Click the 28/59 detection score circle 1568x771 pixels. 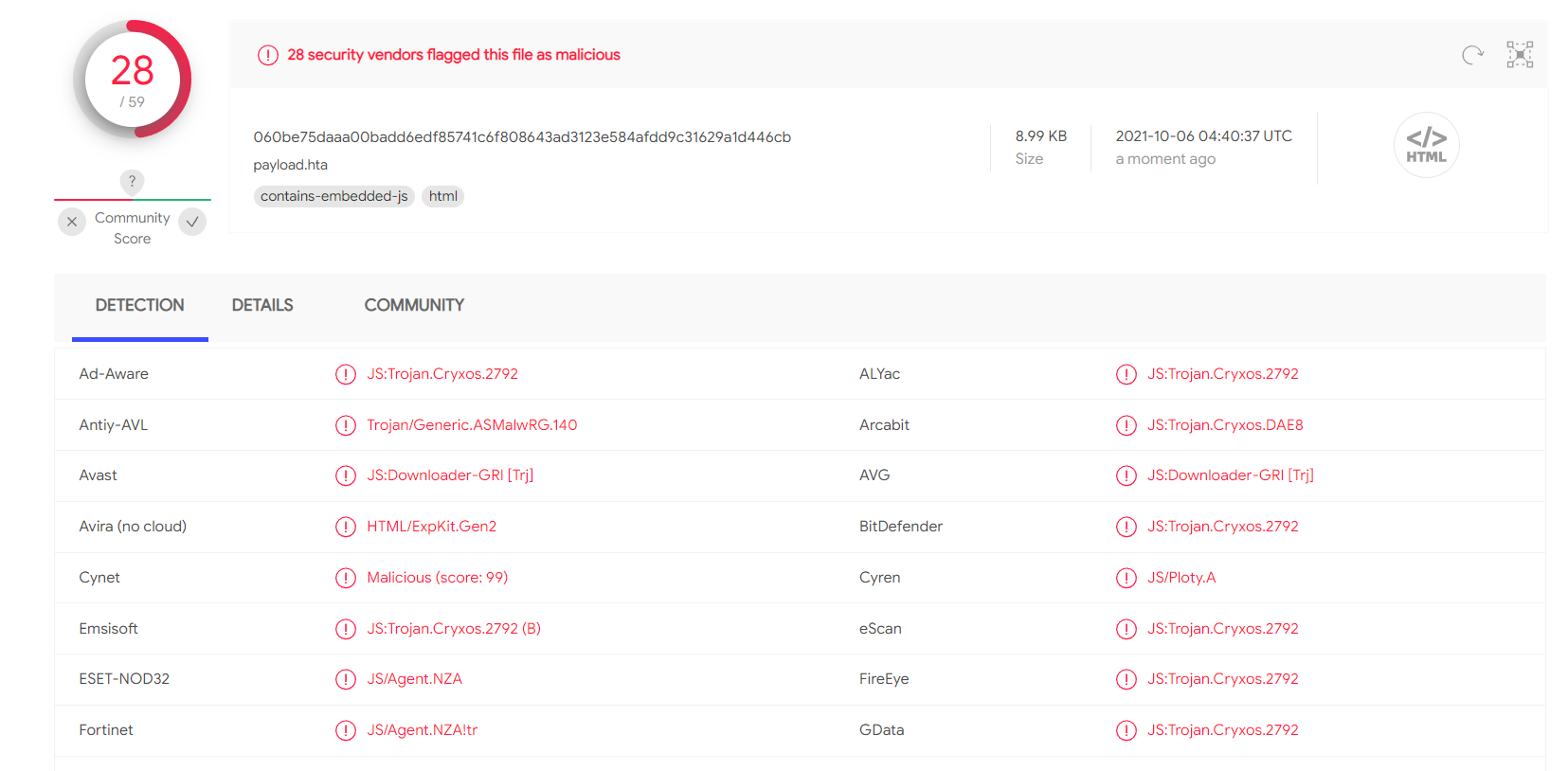[133, 80]
